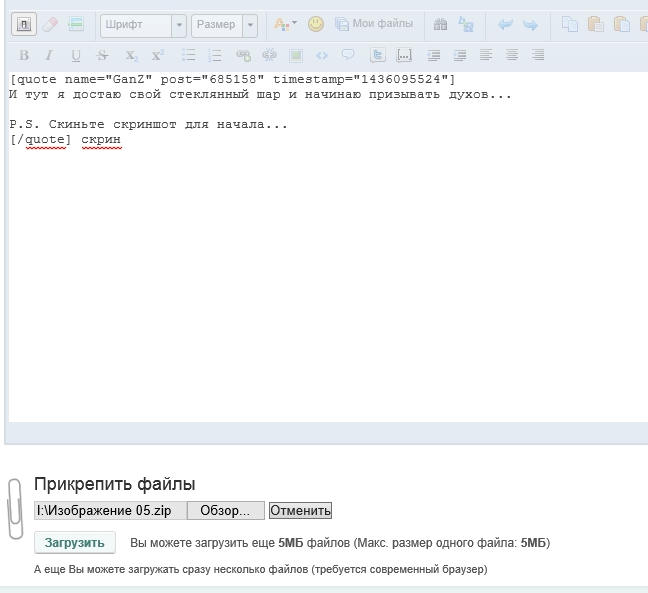Viewport: 648px width, 593px height.
Task: Toggle bold formatting
Action: [x=24, y=55]
